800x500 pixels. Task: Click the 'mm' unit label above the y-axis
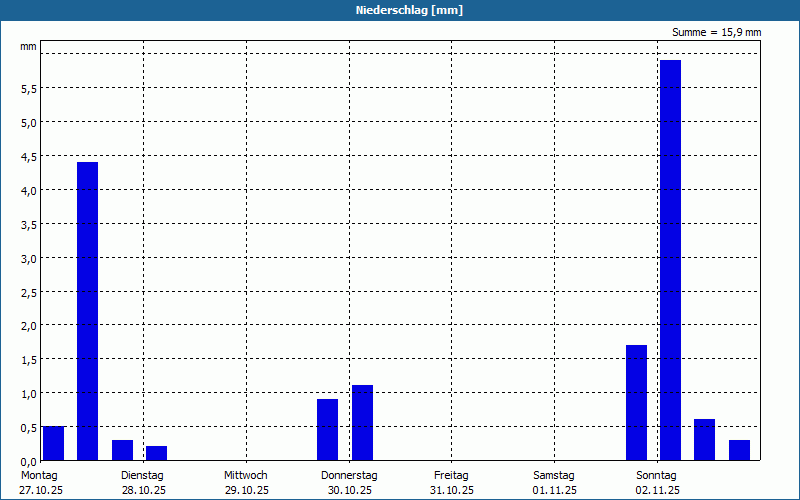28,47
